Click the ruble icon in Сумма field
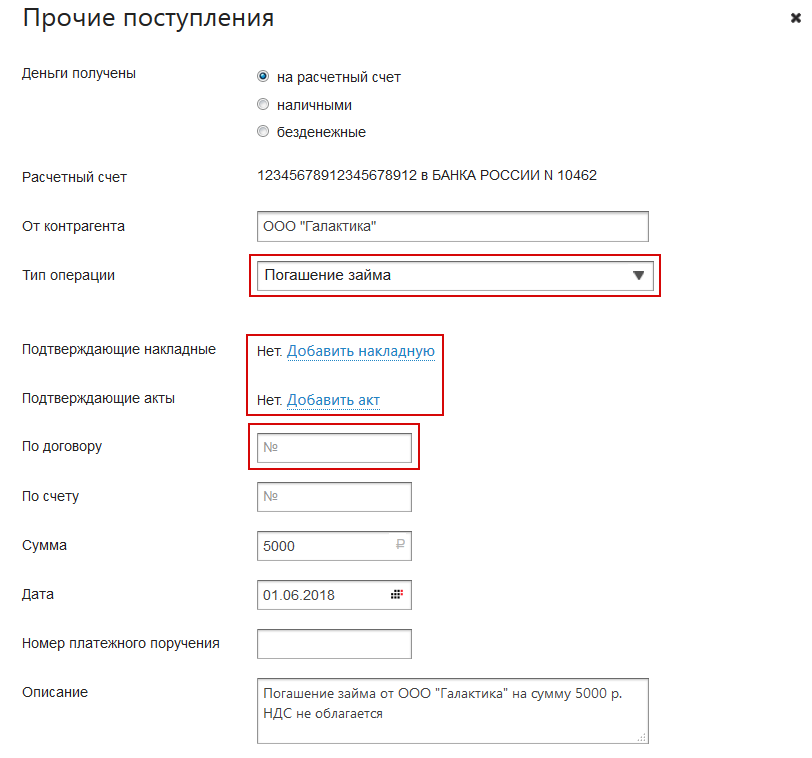Screen dimensions: 812x758 (x=399, y=546)
